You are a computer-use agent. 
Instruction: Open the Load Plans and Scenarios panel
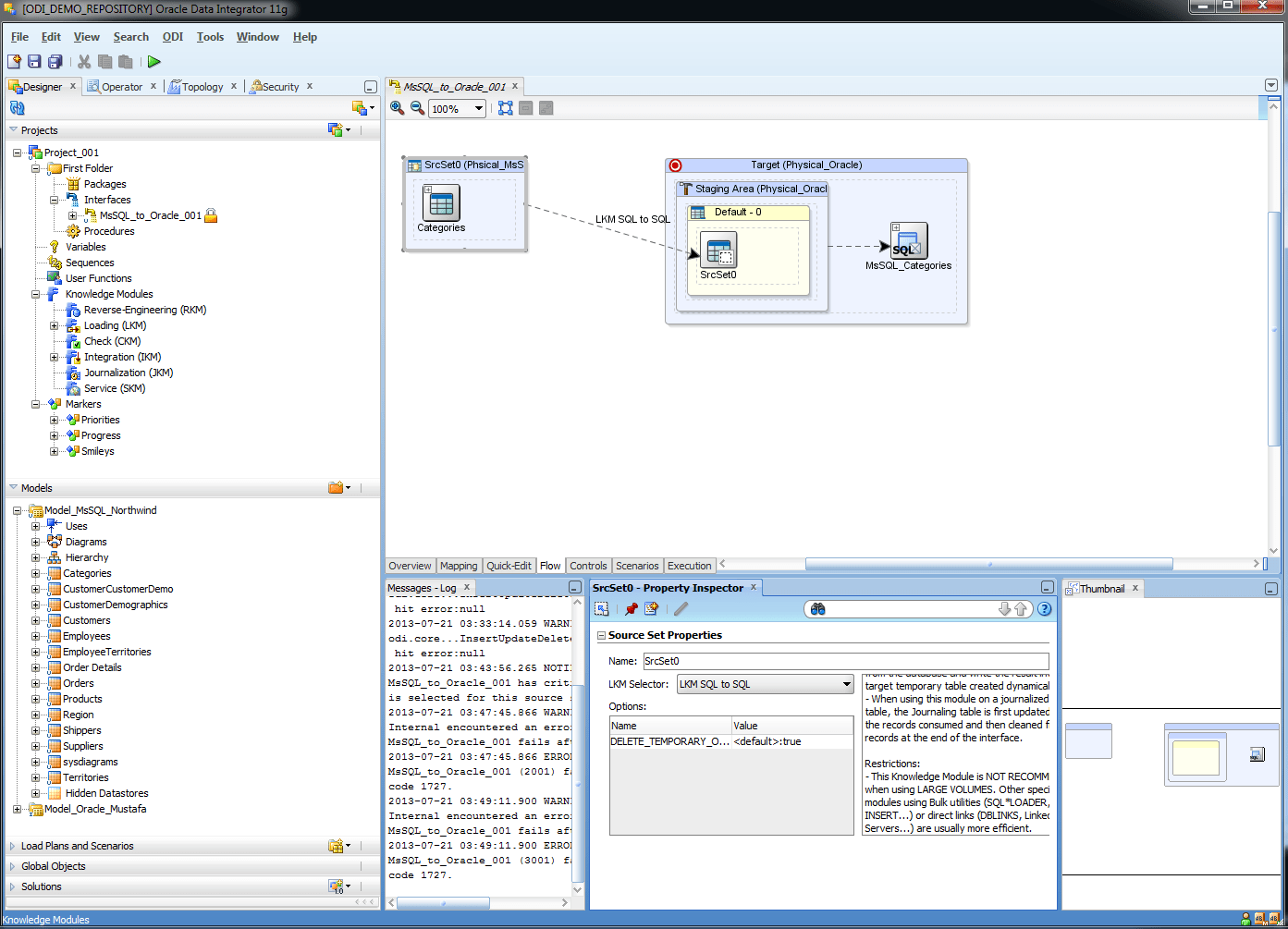point(77,845)
